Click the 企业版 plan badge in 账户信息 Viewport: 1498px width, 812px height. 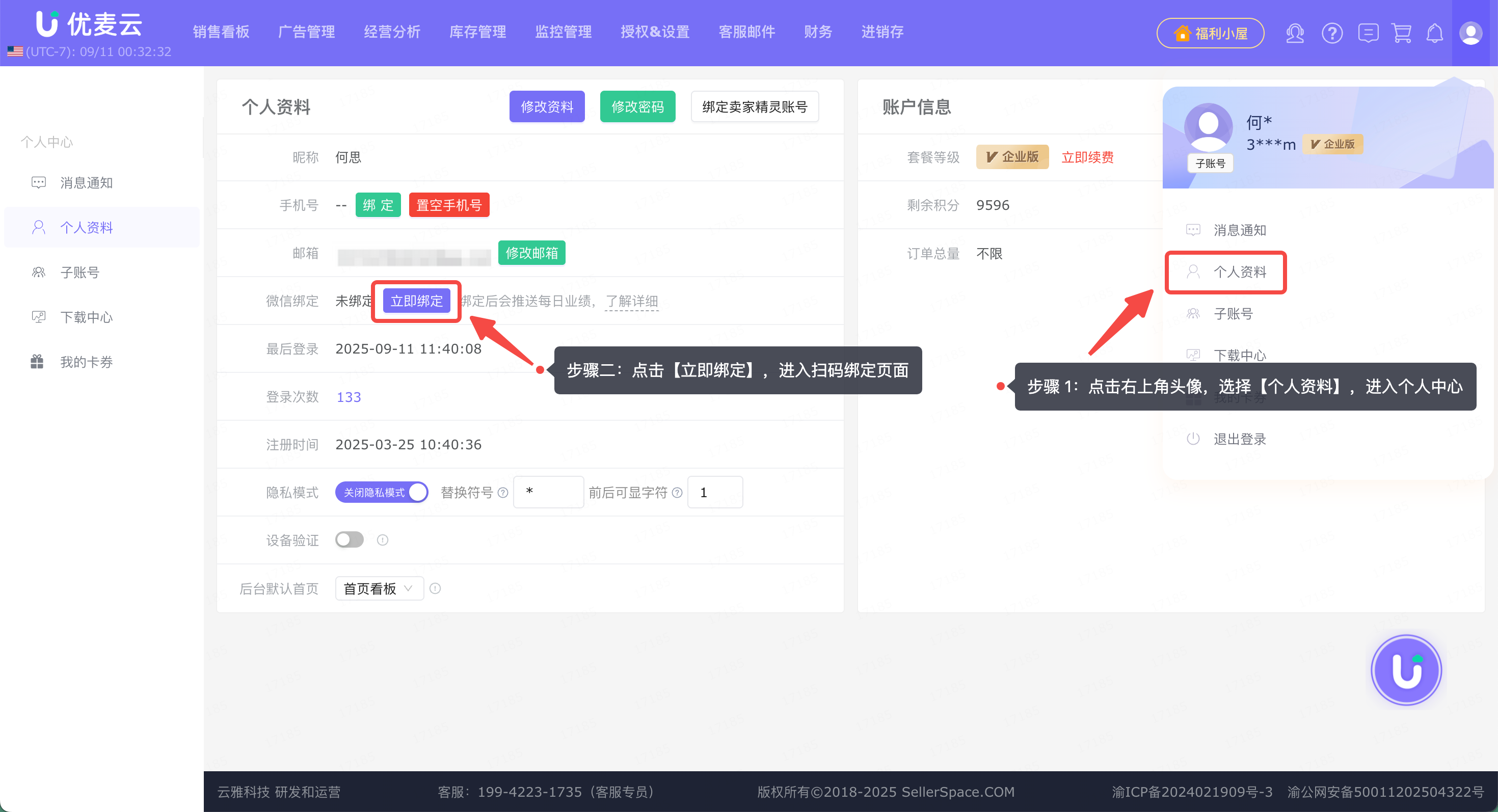(x=1012, y=157)
